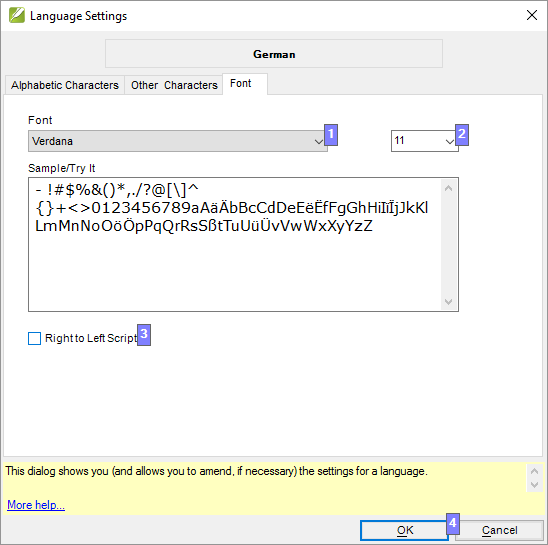548x545 pixels.
Task: Click the sample text scrollbar up arrow
Action: (x=449, y=189)
